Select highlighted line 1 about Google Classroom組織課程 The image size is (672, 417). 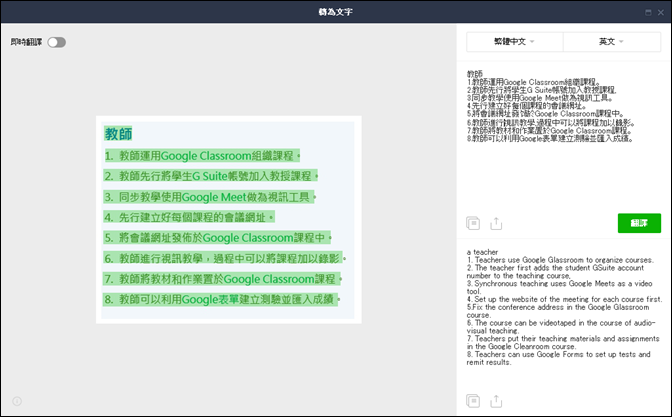202,156
